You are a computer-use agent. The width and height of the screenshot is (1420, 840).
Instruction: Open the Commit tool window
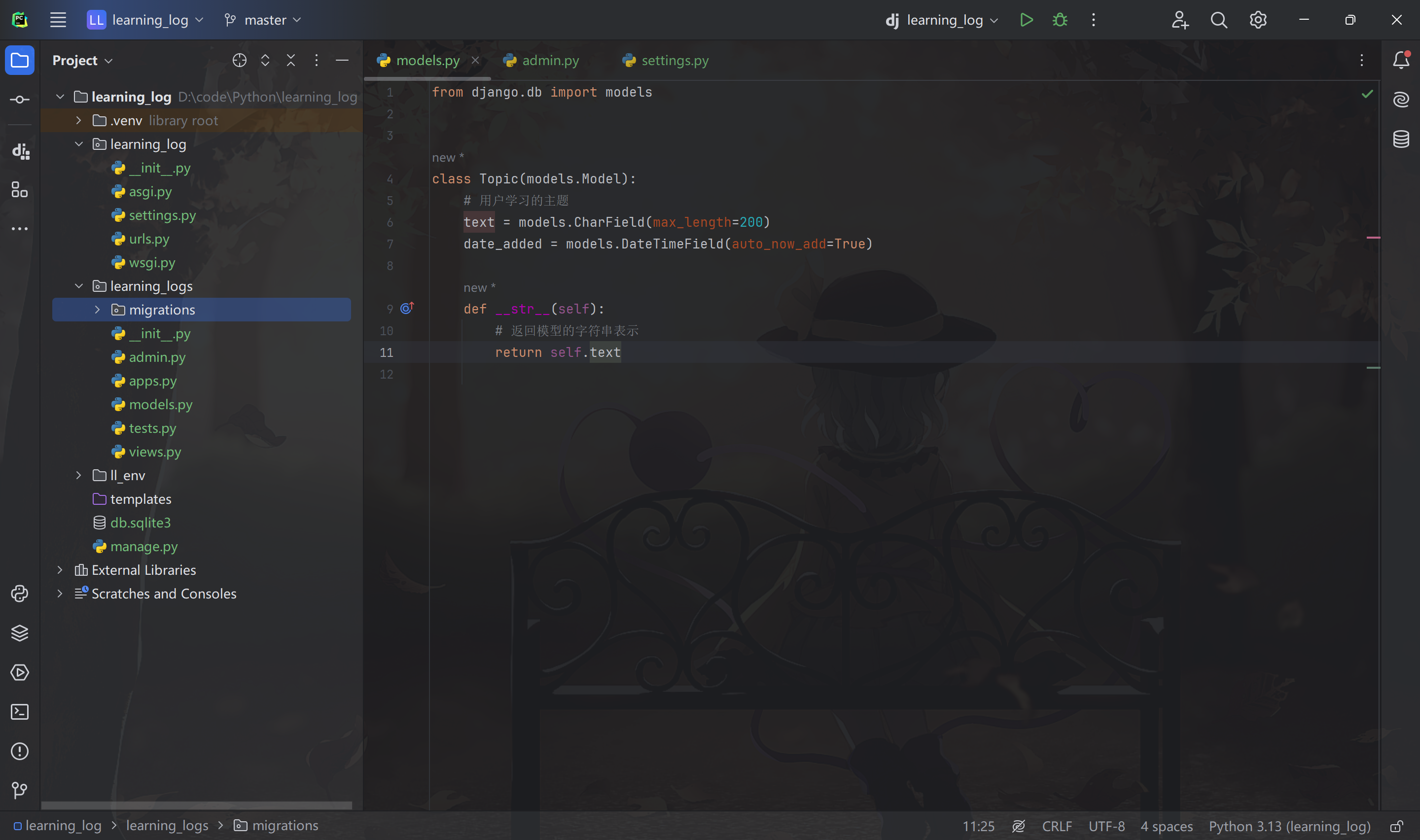[20, 100]
